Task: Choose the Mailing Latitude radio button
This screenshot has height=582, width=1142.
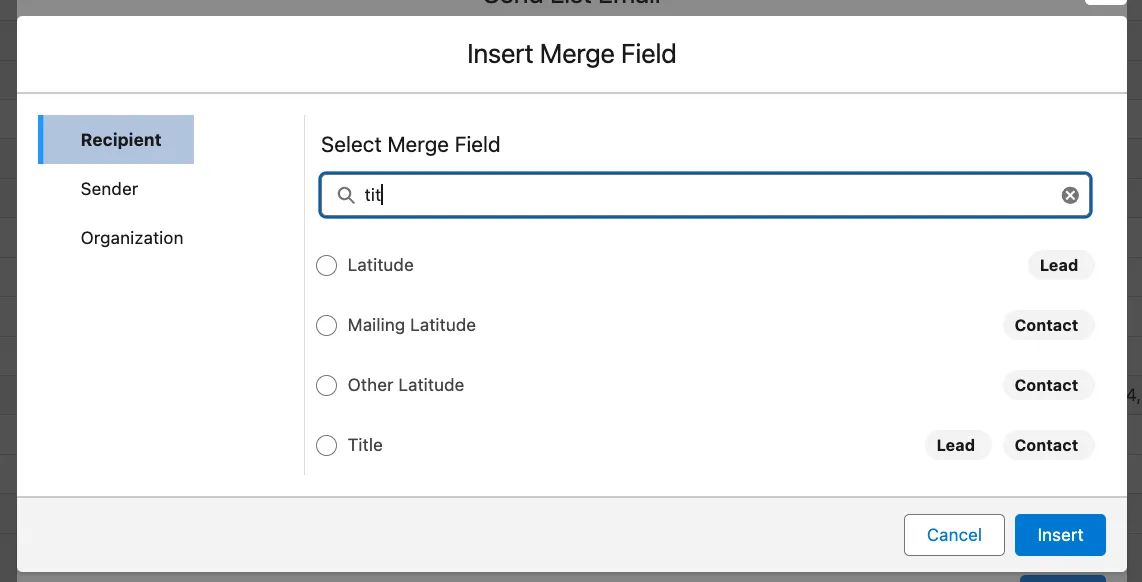Action: coord(326,326)
